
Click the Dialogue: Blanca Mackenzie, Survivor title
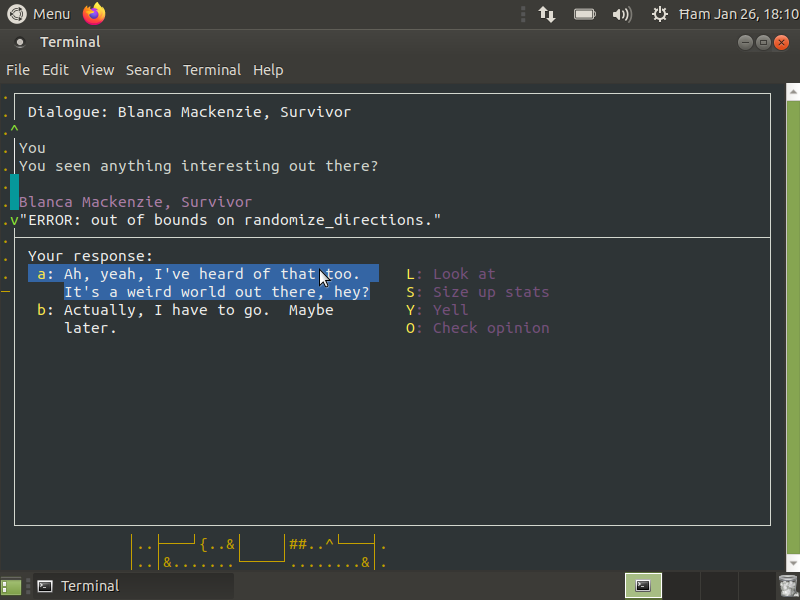[x=189, y=112]
